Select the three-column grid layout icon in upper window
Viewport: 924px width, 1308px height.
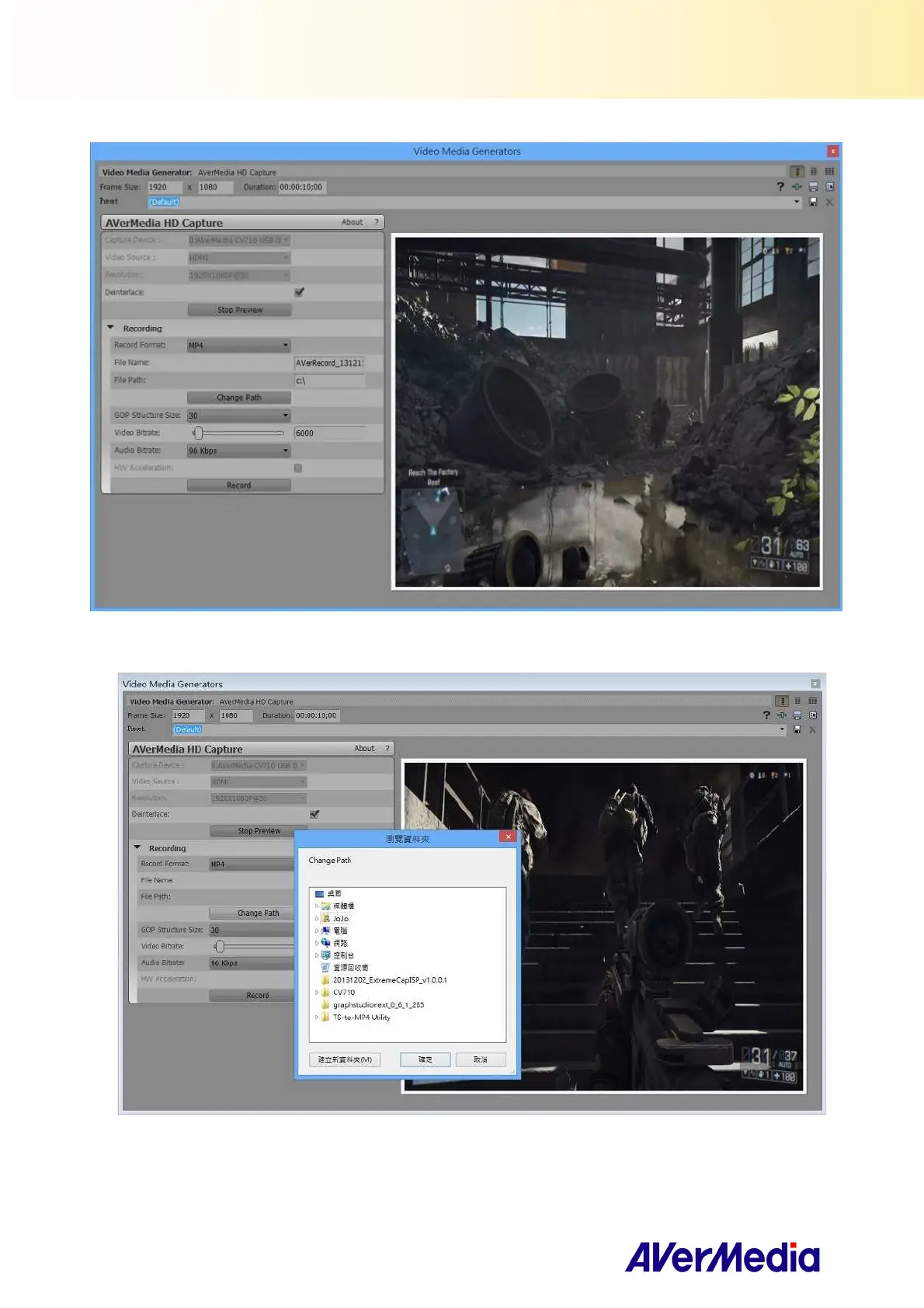[x=829, y=172]
